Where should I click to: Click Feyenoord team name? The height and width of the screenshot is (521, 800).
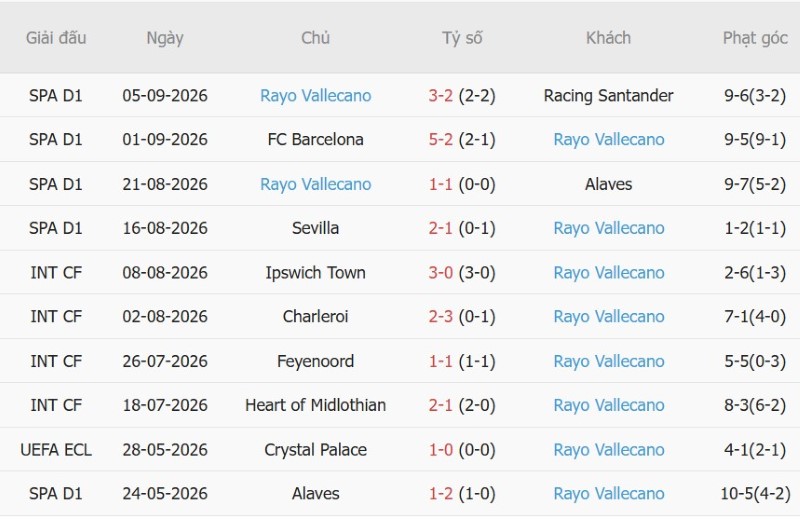point(315,361)
